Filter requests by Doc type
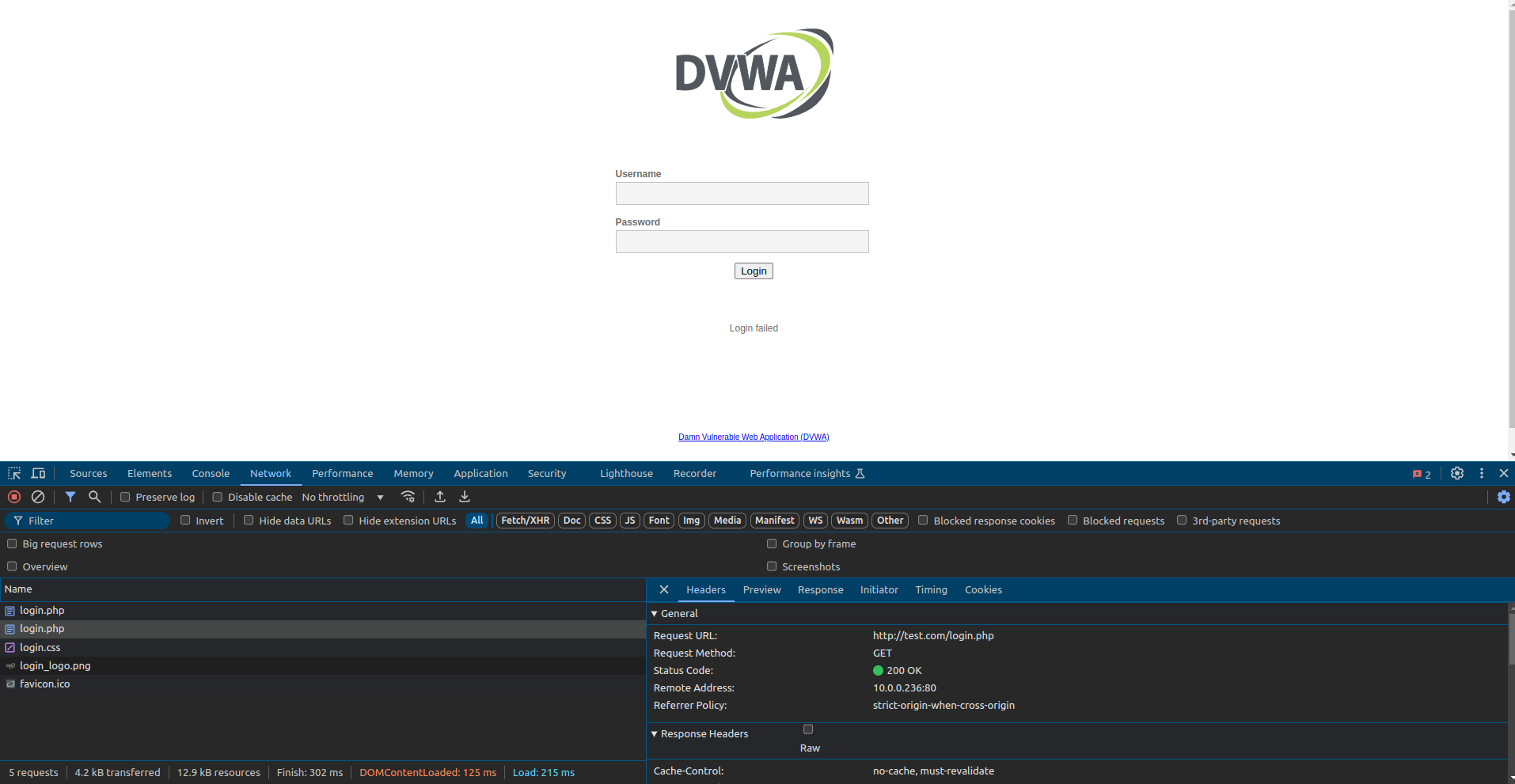The image size is (1515, 784). tap(572, 520)
